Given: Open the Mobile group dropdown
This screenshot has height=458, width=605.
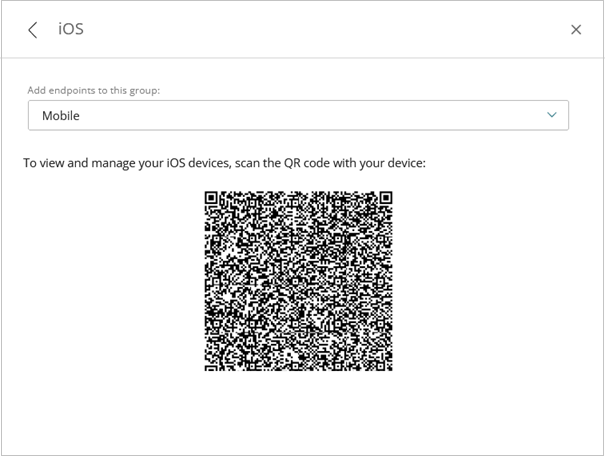Looking at the screenshot, I should coord(298,115).
